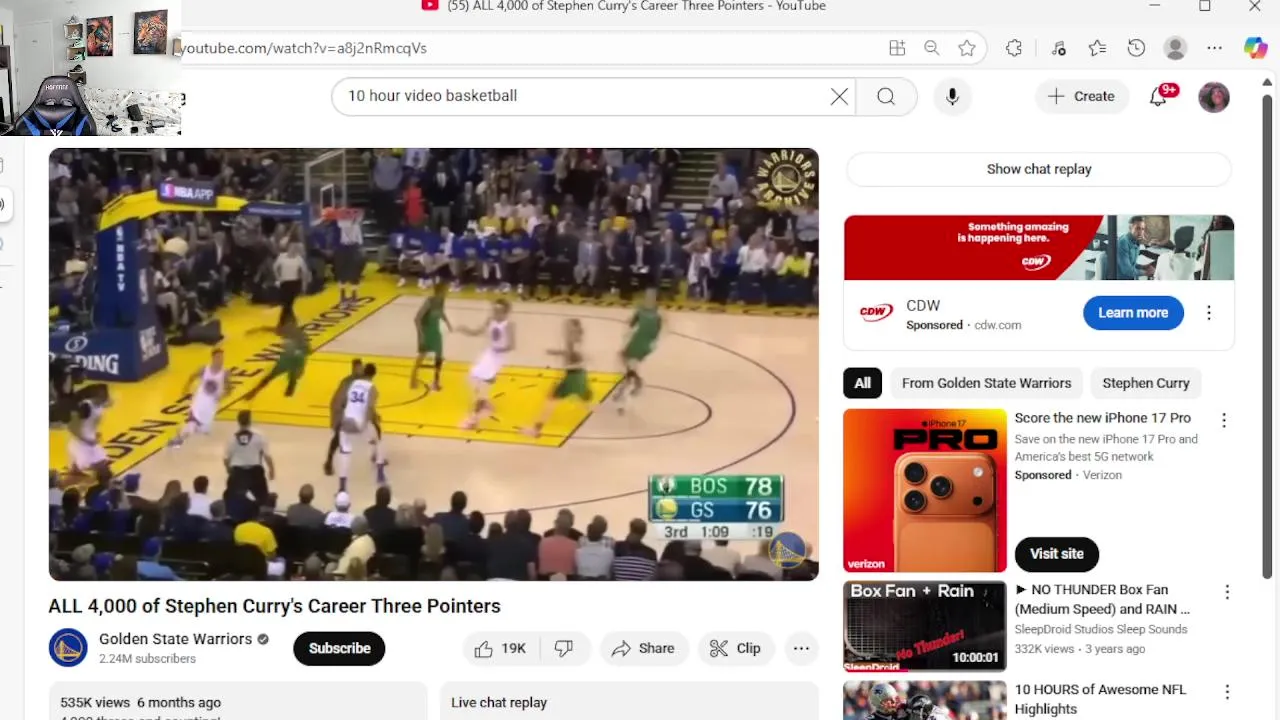Open the iPhone 17 Pro ad thumbnail

tap(925, 490)
